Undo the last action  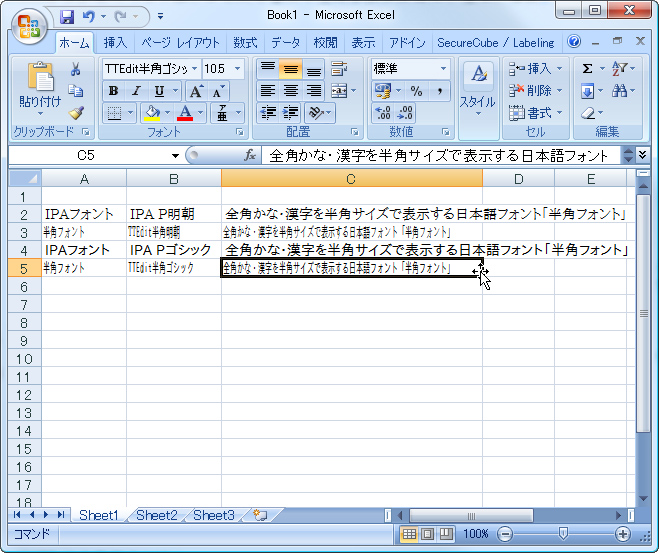89,16
